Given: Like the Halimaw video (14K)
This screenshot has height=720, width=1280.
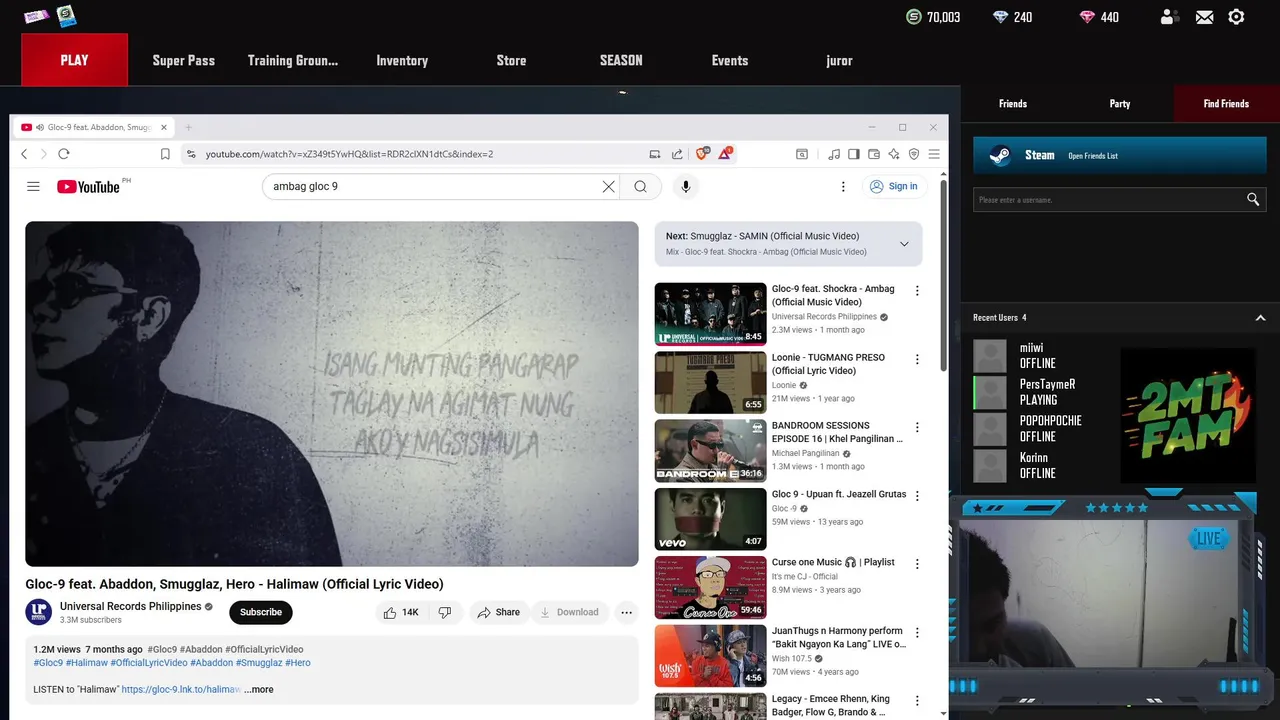Looking at the screenshot, I should pyautogui.click(x=401, y=612).
